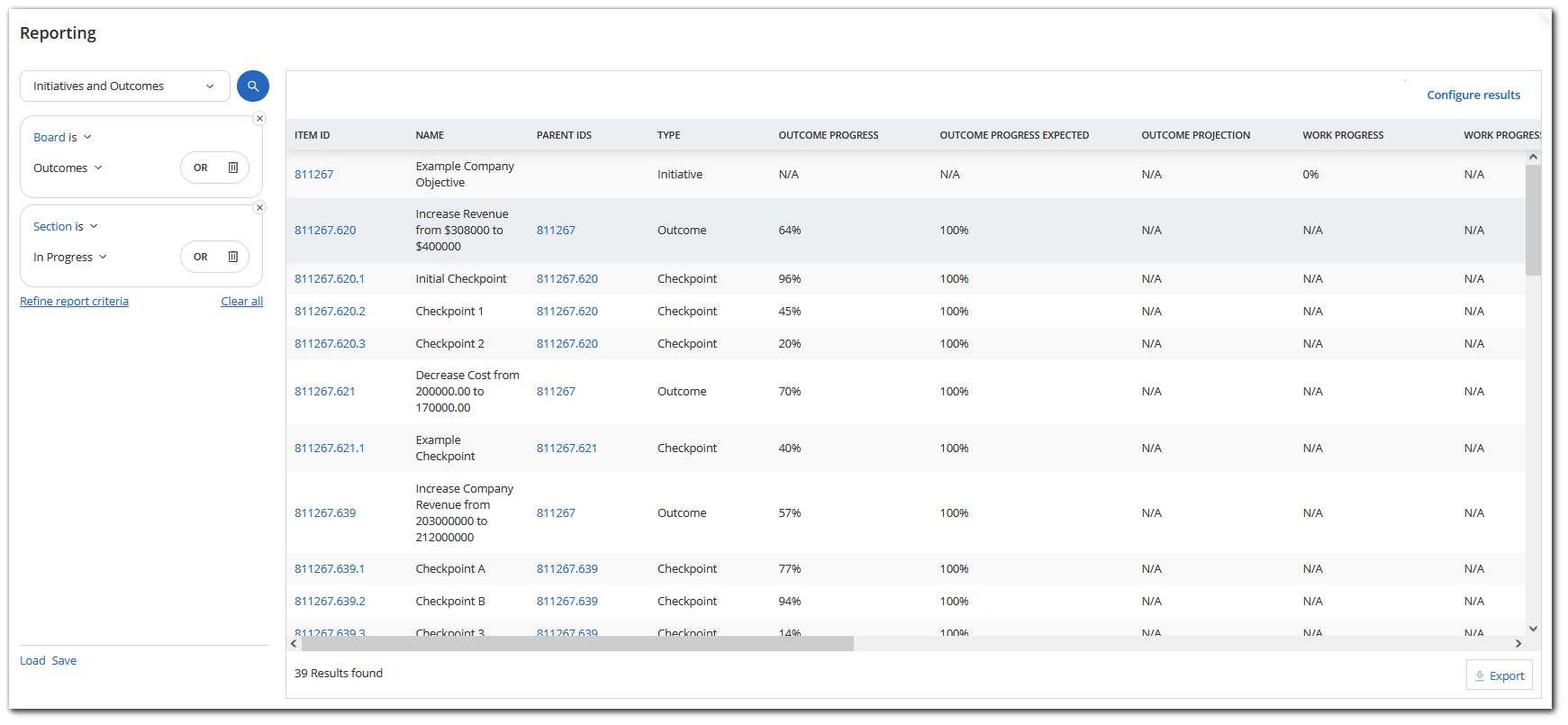Sort by the NAME column header
This screenshot has width=1568, height=725.
430,135
